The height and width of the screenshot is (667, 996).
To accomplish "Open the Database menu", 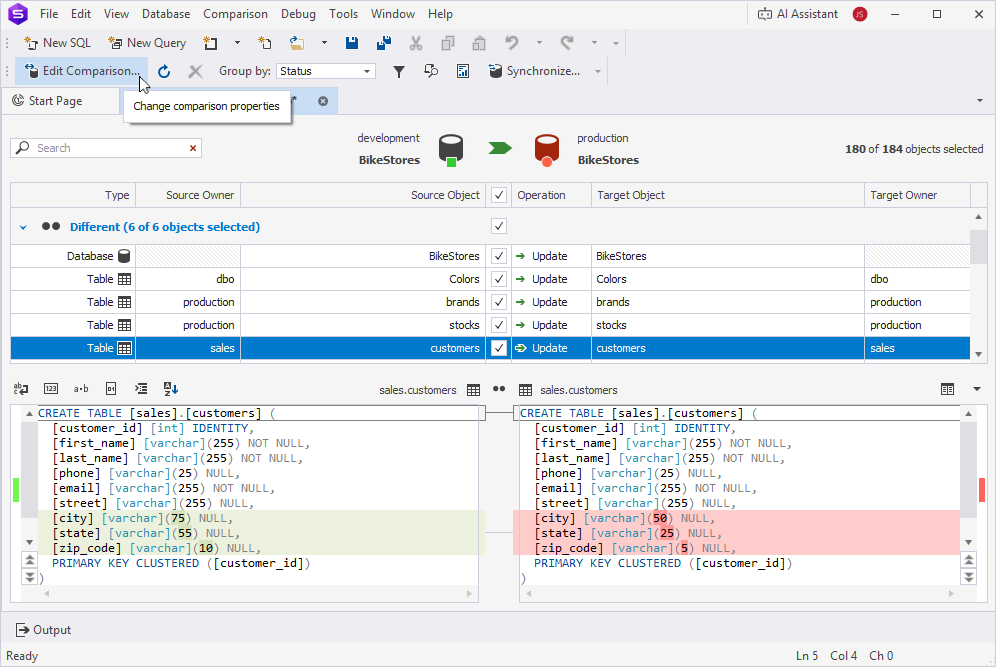I will click(x=166, y=13).
